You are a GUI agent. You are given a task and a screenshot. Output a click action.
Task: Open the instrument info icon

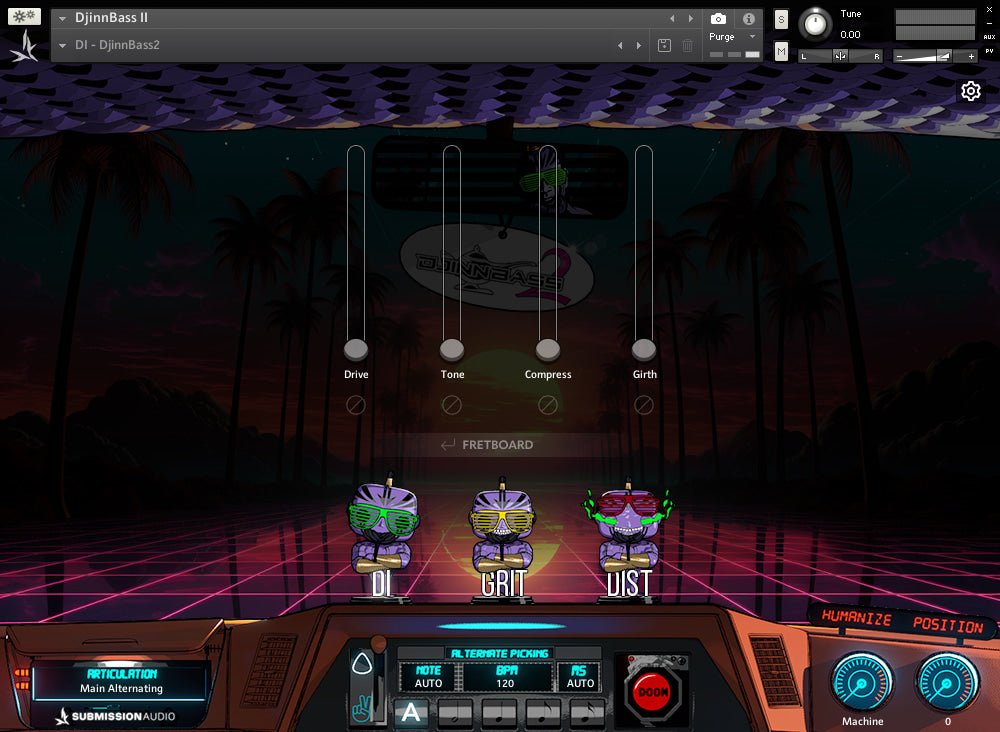pos(748,19)
